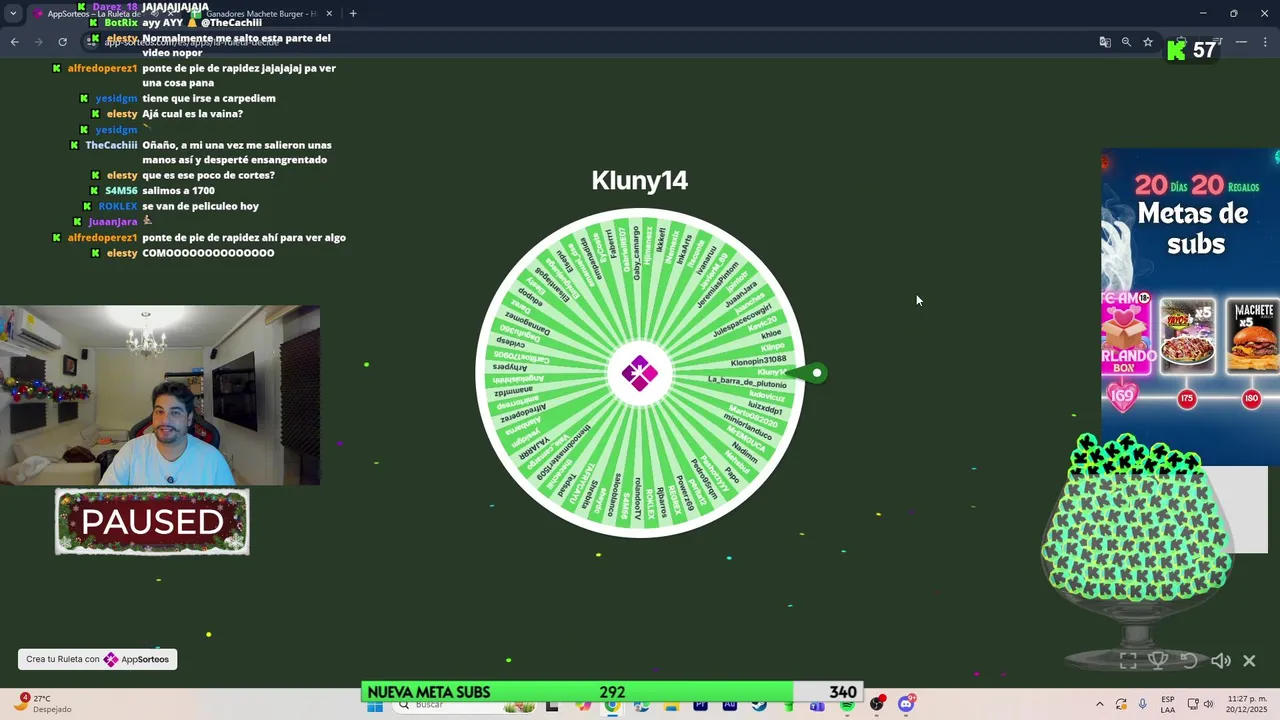Image resolution: width=1280 pixels, height=720 pixels.
Task: Open OBS Studio from the taskbar
Action: [877, 705]
